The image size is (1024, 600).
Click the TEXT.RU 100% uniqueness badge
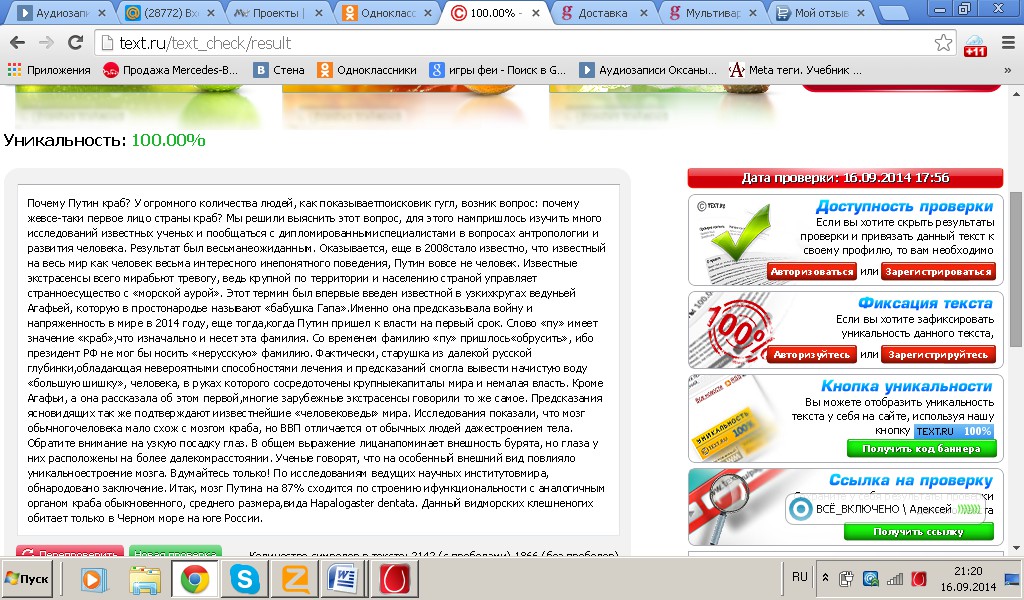pyautogui.click(x=953, y=431)
